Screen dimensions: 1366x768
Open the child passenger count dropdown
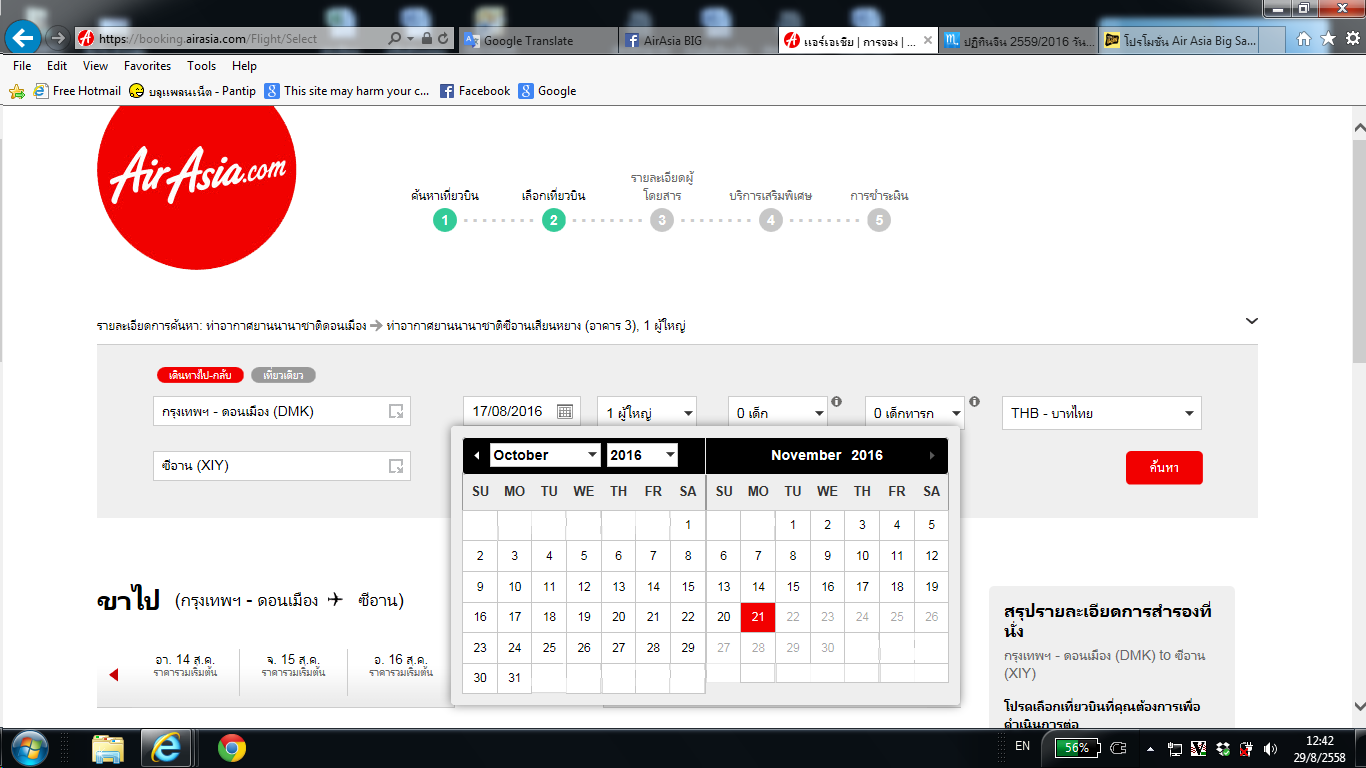point(779,412)
